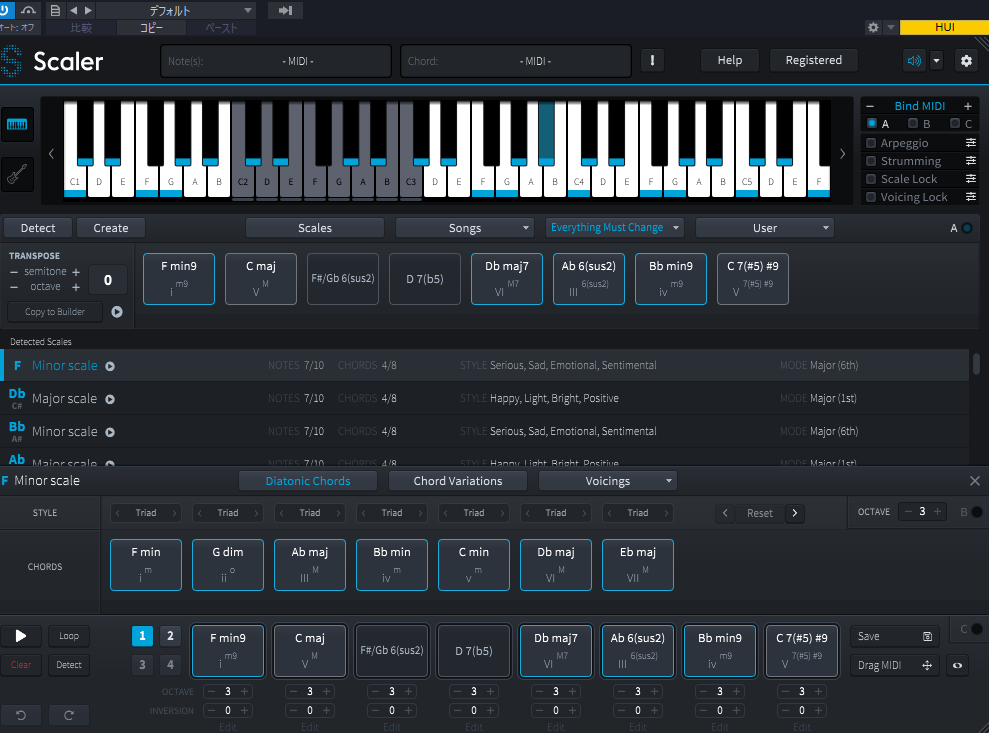Viewport: 989px width, 733px height.
Task: Open the audio options dropdown arrow
Action: (936, 61)
